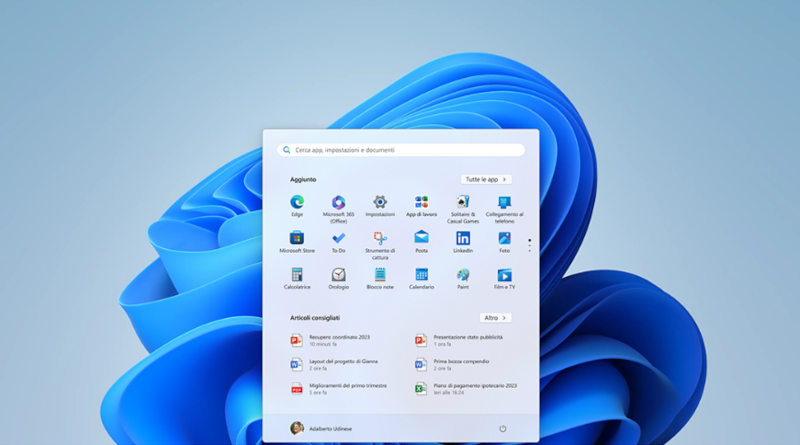Launch the To Do app
The width and height of the screenshot is (800, 445).
point(338,242)
